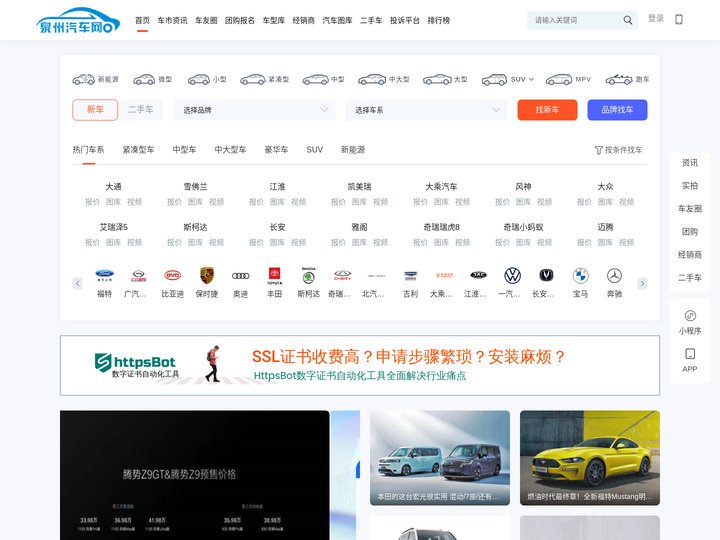Image resolution: width=720 pixels, height=540 pixels.
Task: Switch to the 新车 toggle
Action: [95, 110]
